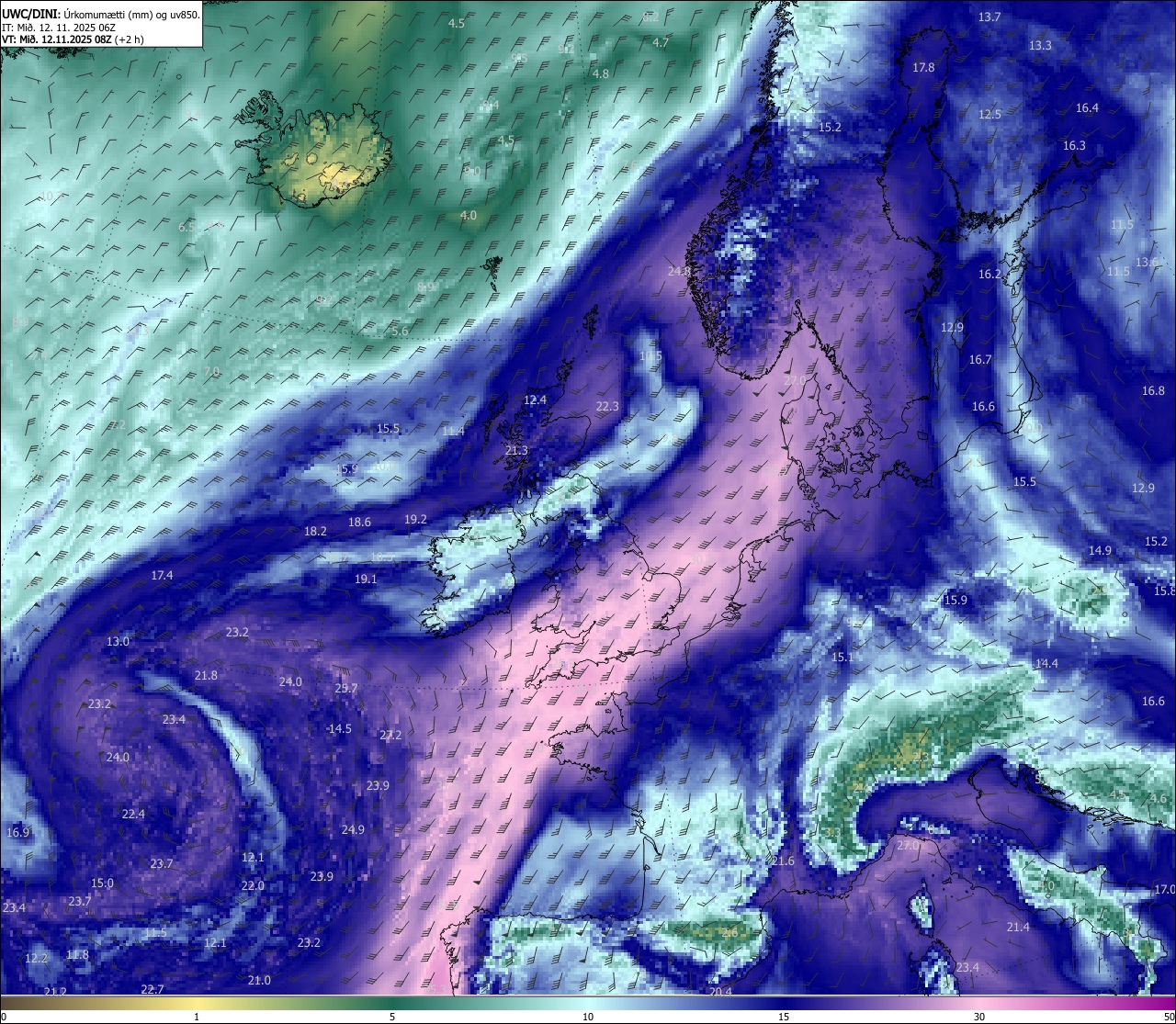Pick the 16.4 value label
Image resolution: width=1176 pixels, height=1024 pixels.
pyautogui.click(x=1087, y=108)
